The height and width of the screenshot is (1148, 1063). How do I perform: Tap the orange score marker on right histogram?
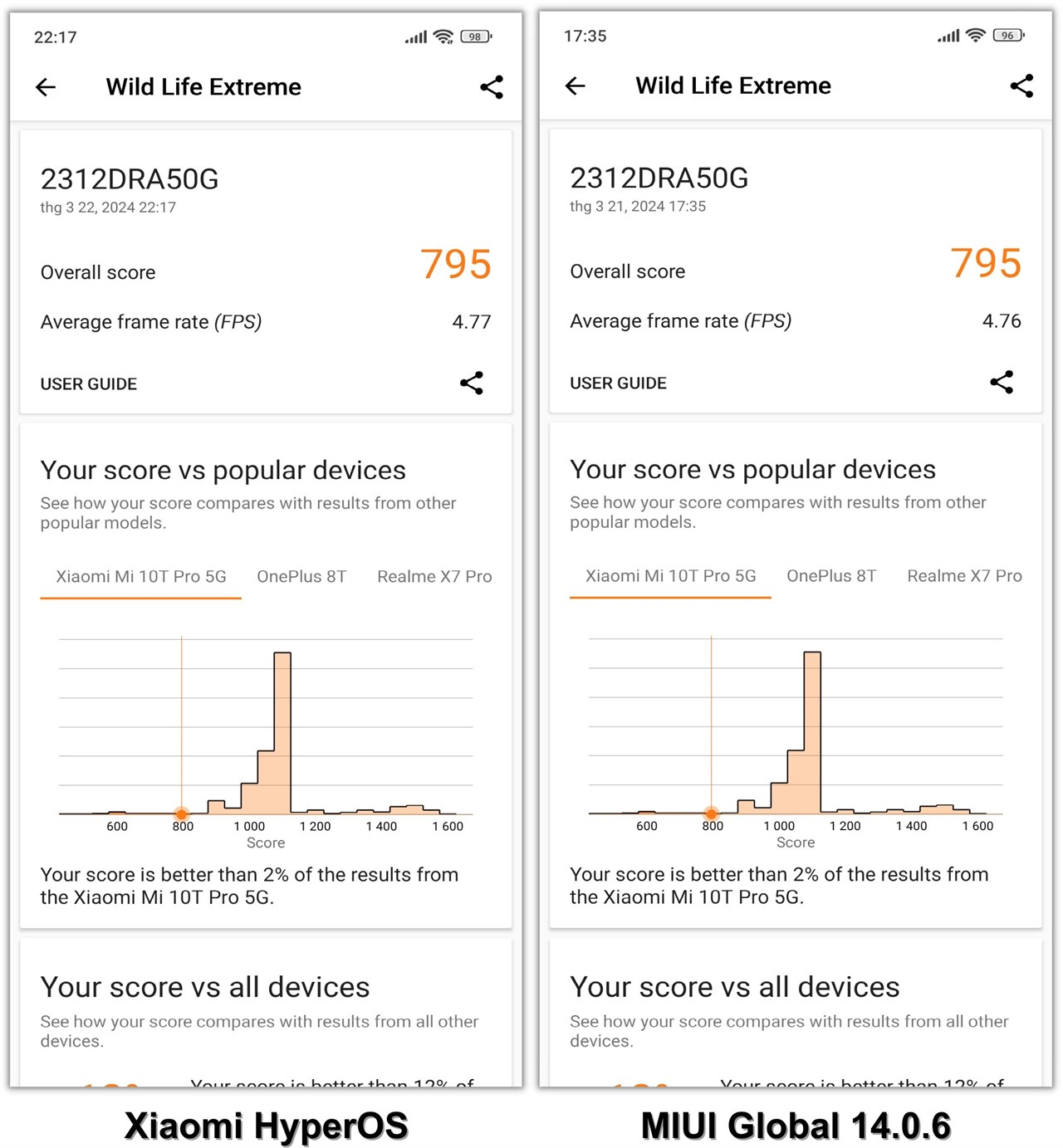coord(712,813)
